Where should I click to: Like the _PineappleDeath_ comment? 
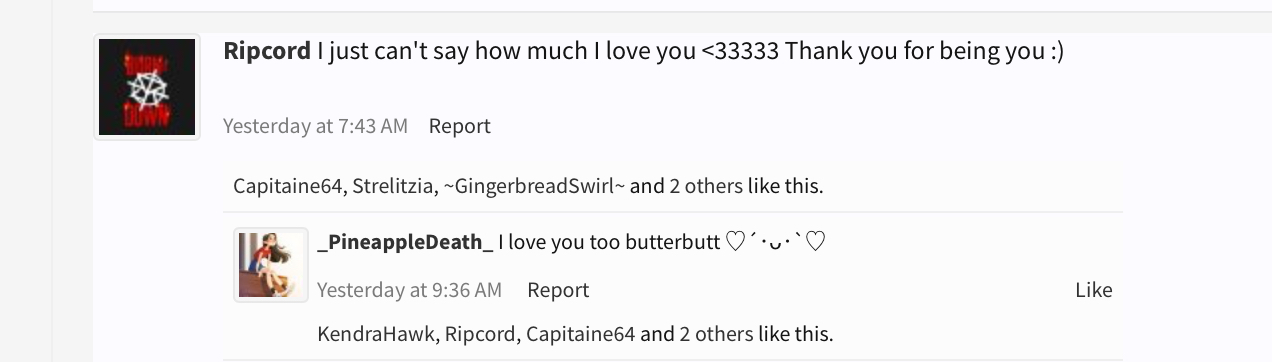coord(1093,290)
